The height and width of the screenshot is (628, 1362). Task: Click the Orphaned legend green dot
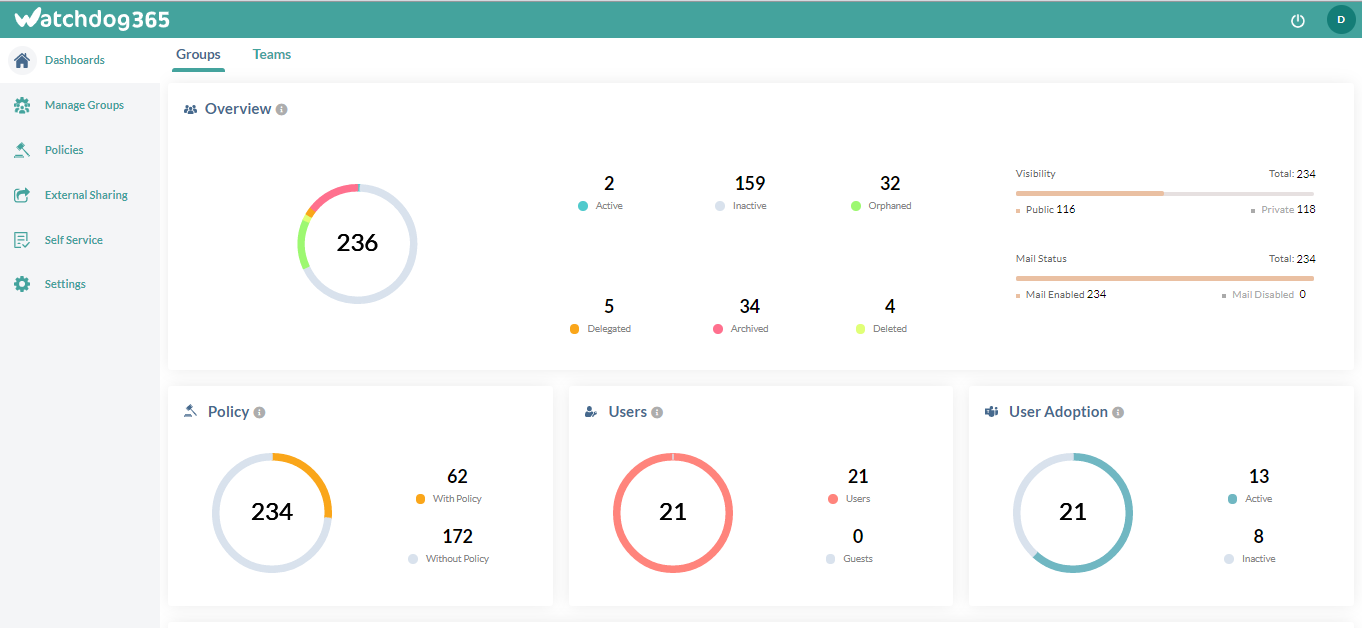point(856,206)
